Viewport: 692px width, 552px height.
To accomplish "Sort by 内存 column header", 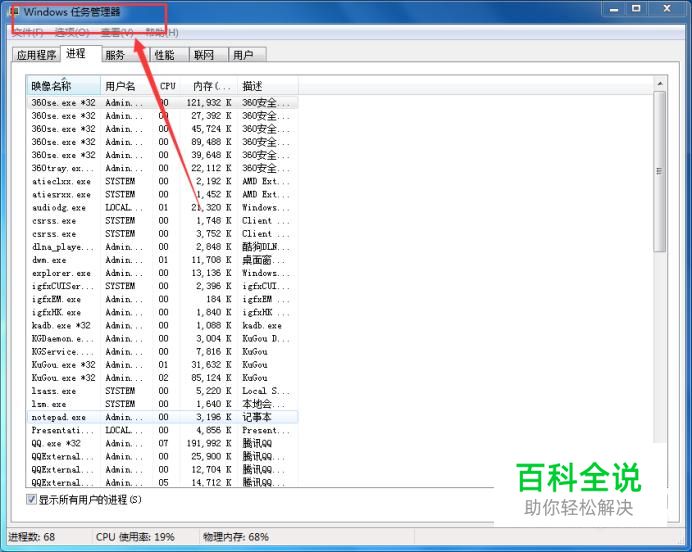I will click(x=209, y=86).
